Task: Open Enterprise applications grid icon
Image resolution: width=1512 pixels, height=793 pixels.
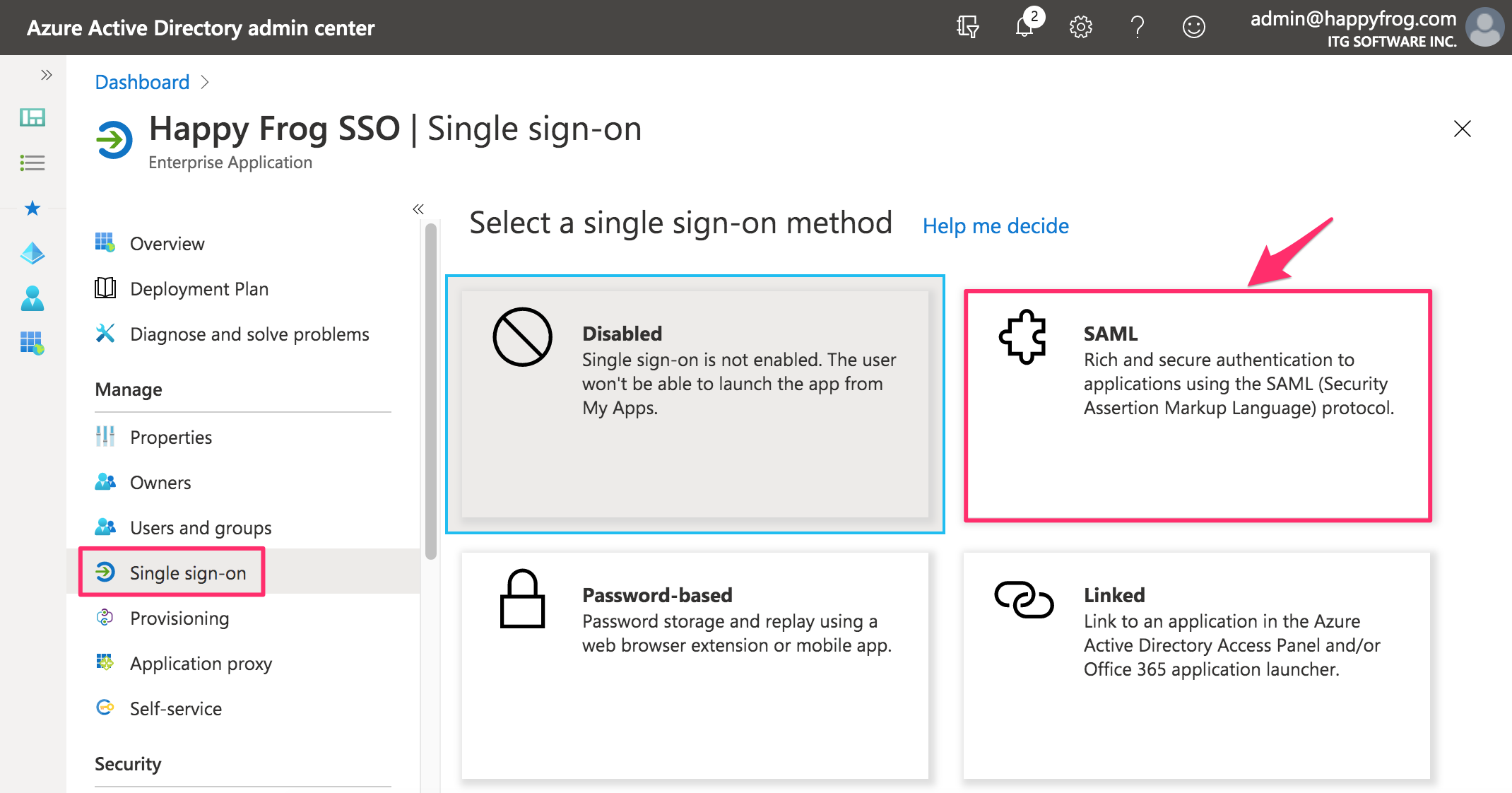Action: point(33,343)
